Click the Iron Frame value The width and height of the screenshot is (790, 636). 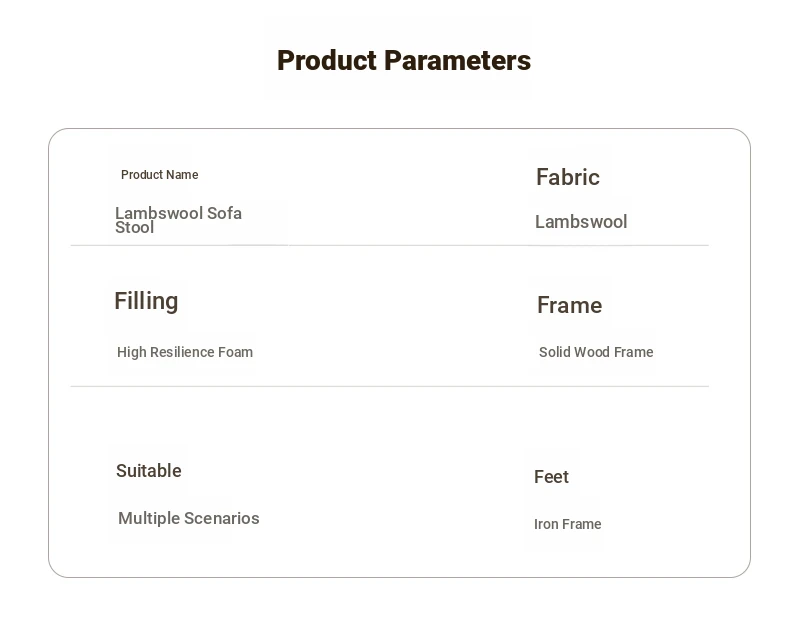coord(567,524)
